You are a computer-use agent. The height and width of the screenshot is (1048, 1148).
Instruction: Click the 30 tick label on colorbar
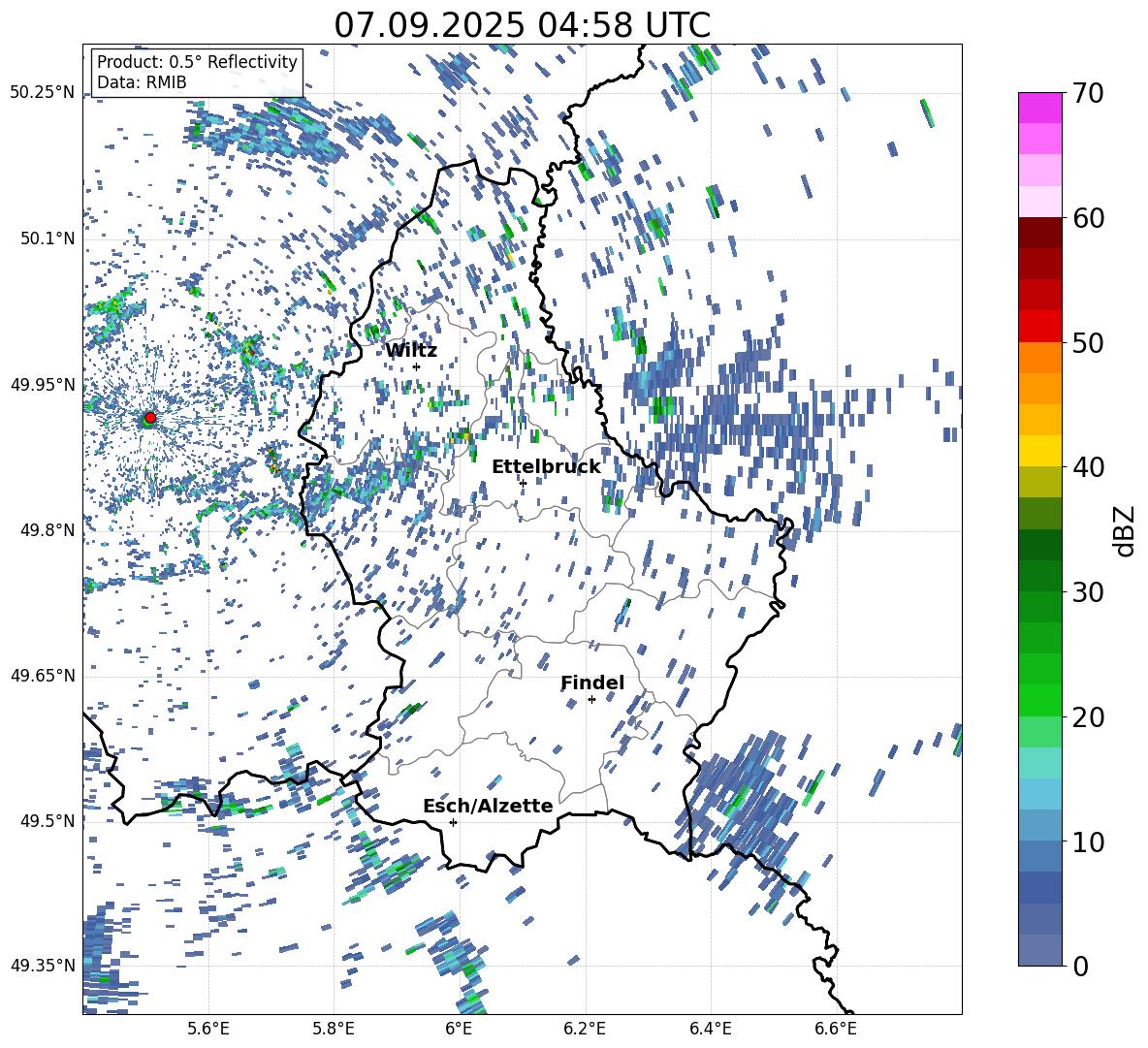(x=1088, y=592)
